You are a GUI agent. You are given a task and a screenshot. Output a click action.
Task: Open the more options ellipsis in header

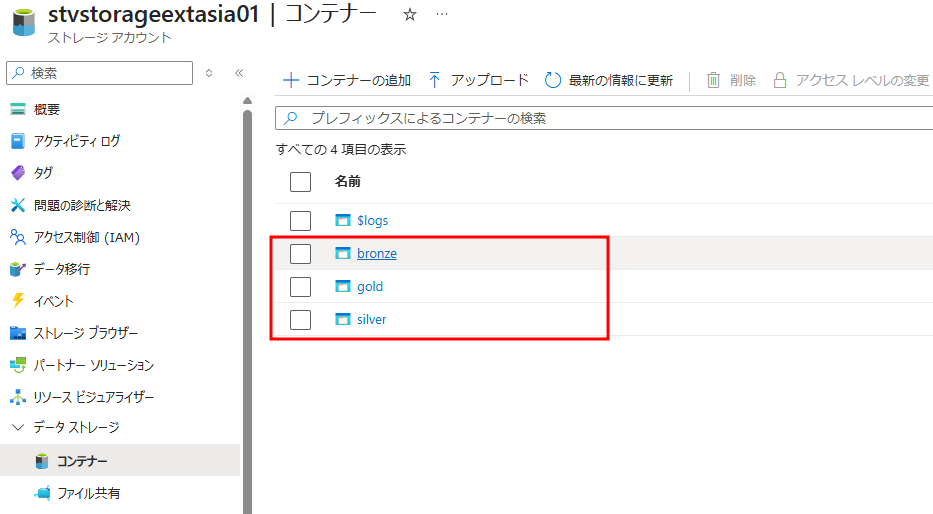tap(442, 15)
